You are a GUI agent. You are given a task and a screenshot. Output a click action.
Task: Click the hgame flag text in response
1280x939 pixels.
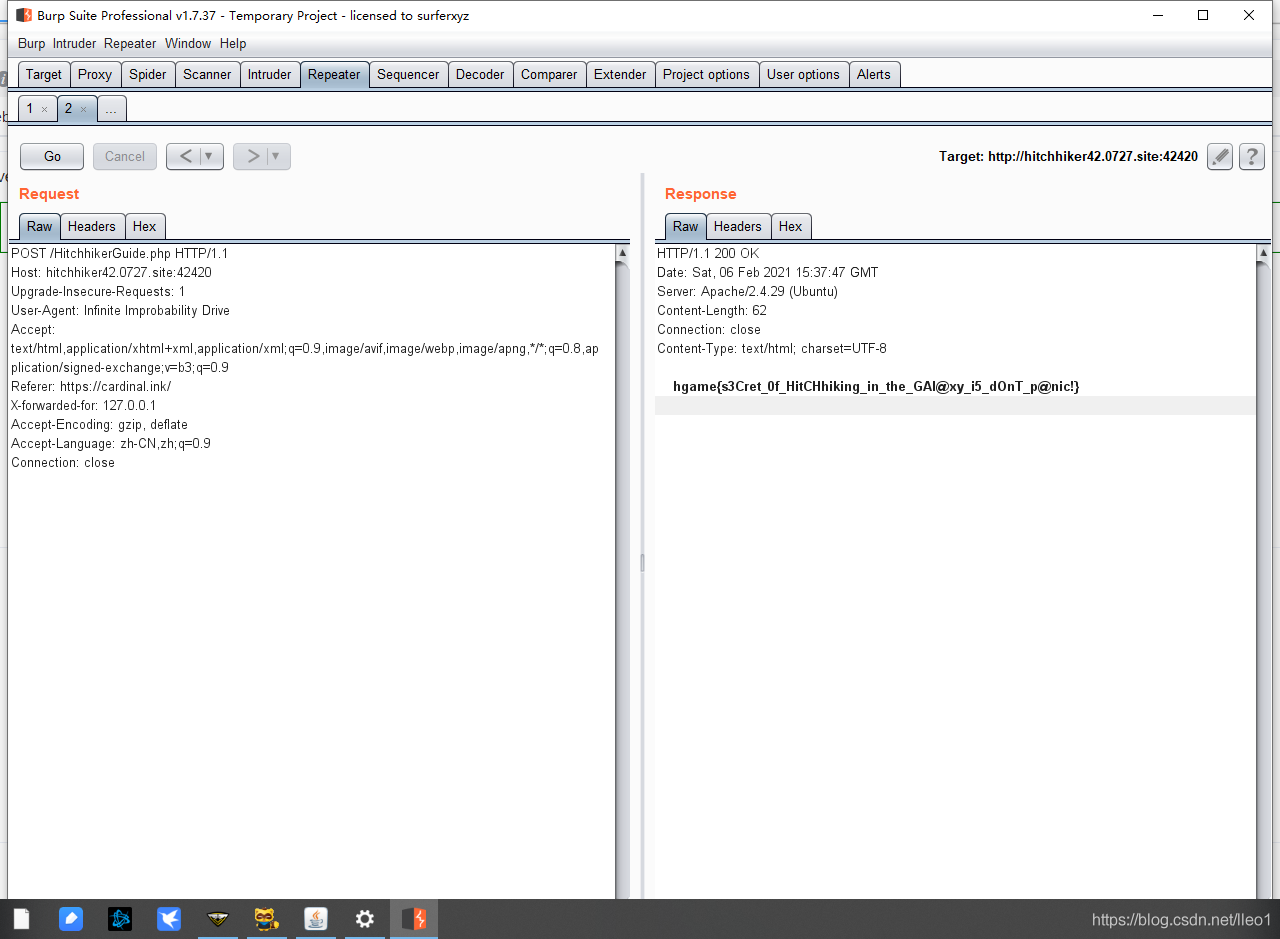877,387
